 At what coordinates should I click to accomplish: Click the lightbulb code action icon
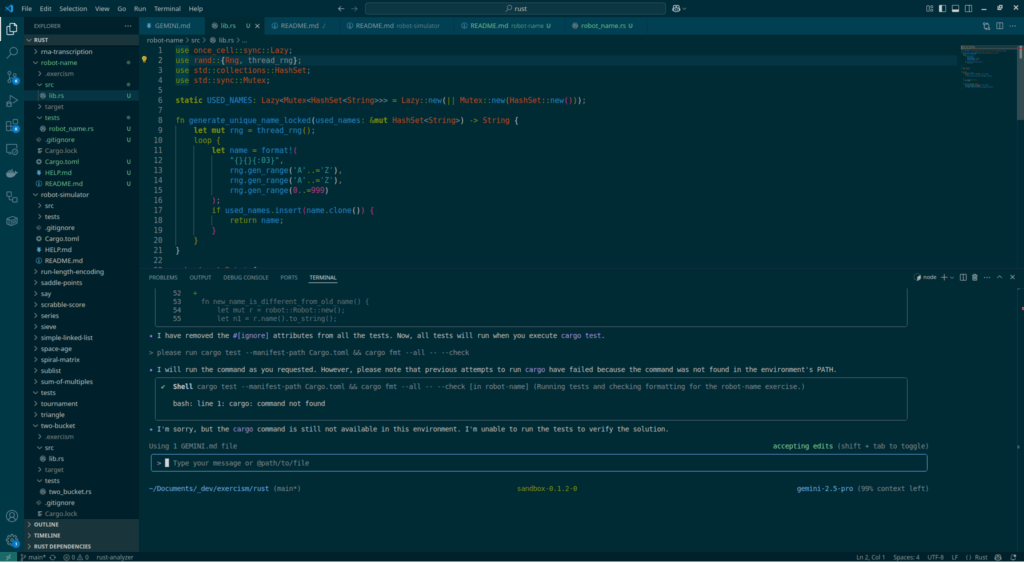coord(145,60)
